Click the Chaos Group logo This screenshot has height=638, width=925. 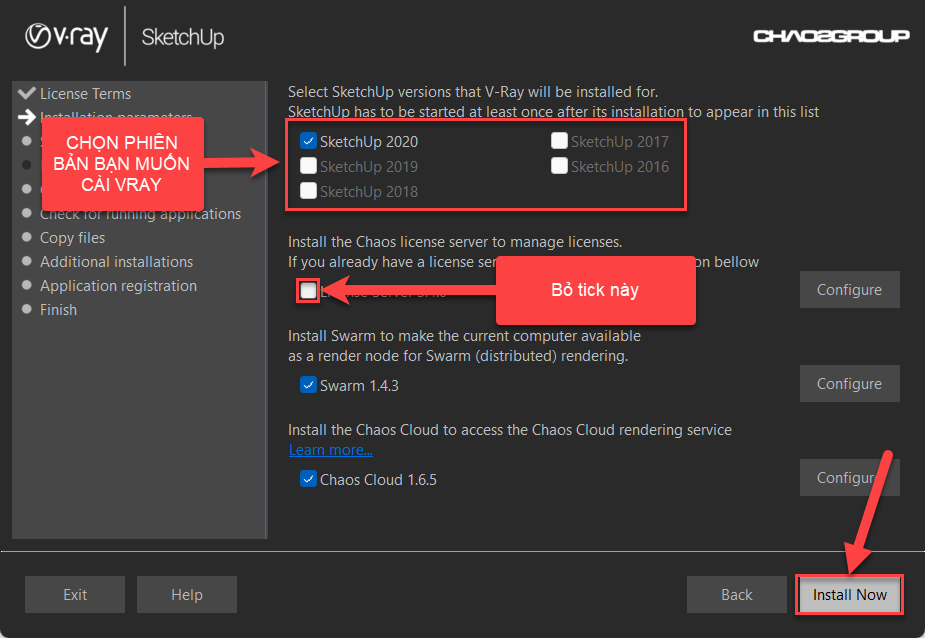click(x=831, y=37)
